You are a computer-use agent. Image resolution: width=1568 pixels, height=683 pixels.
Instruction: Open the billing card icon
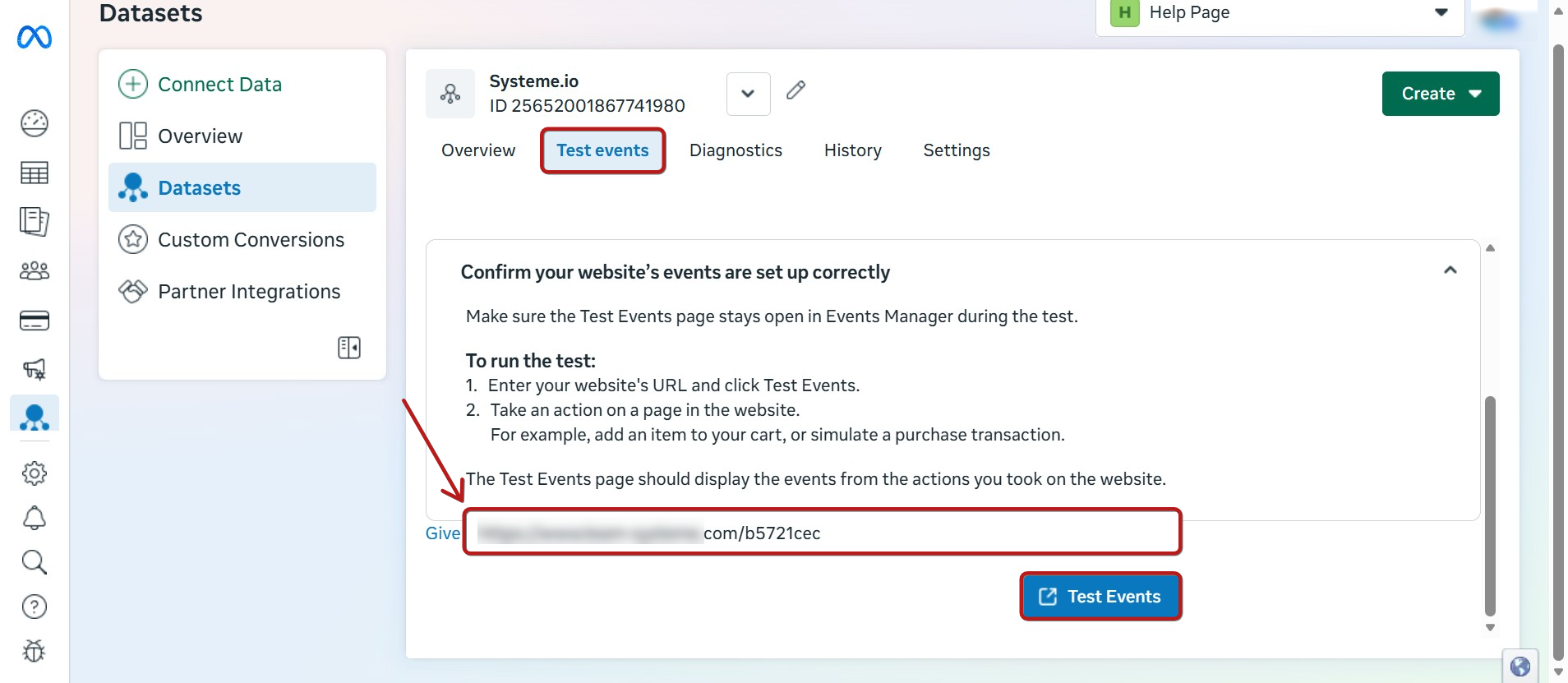35,321
